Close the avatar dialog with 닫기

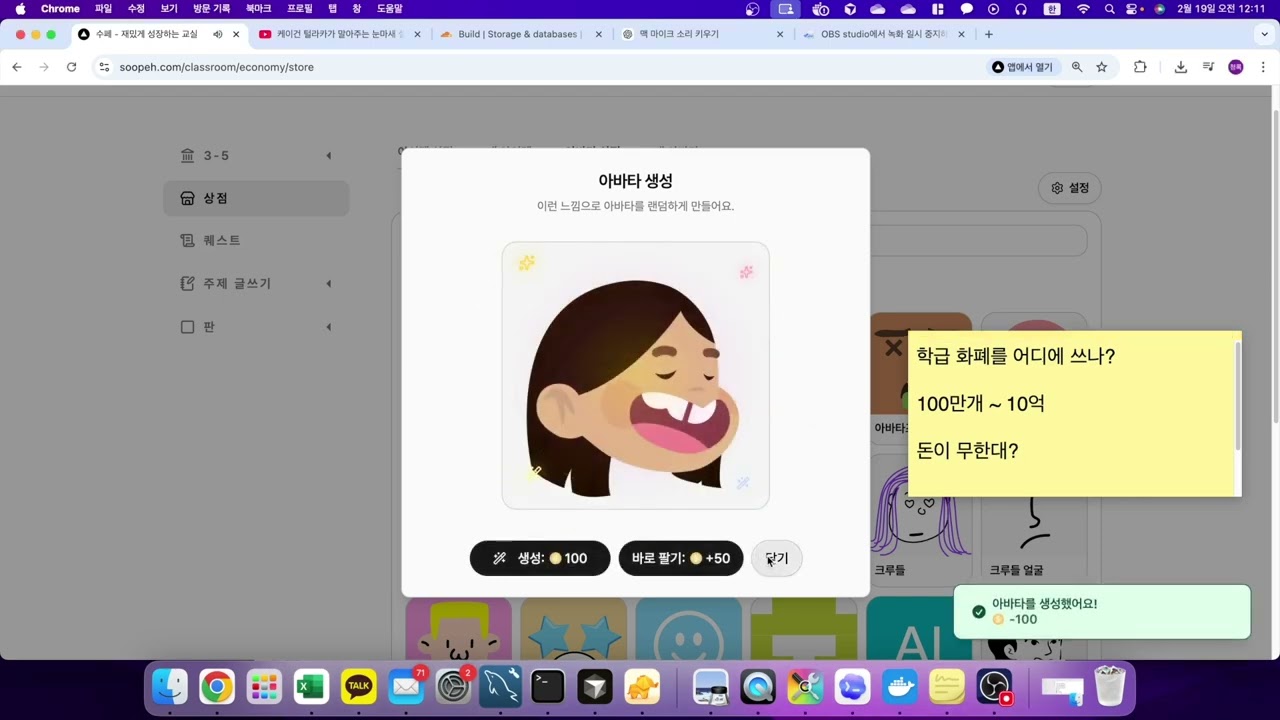pos(777,558)
